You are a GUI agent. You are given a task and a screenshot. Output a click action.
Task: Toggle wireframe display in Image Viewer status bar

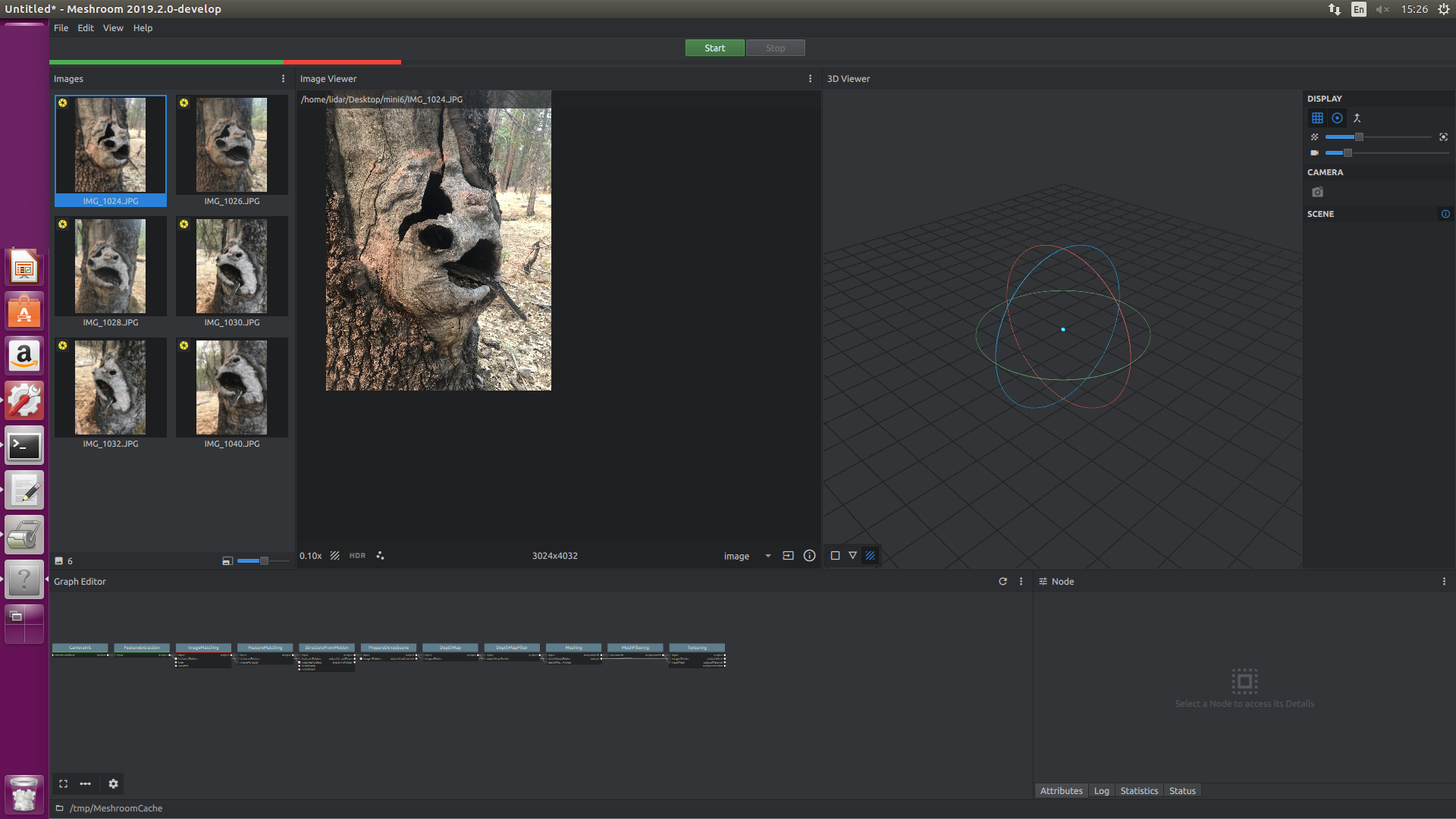point(335,555)
